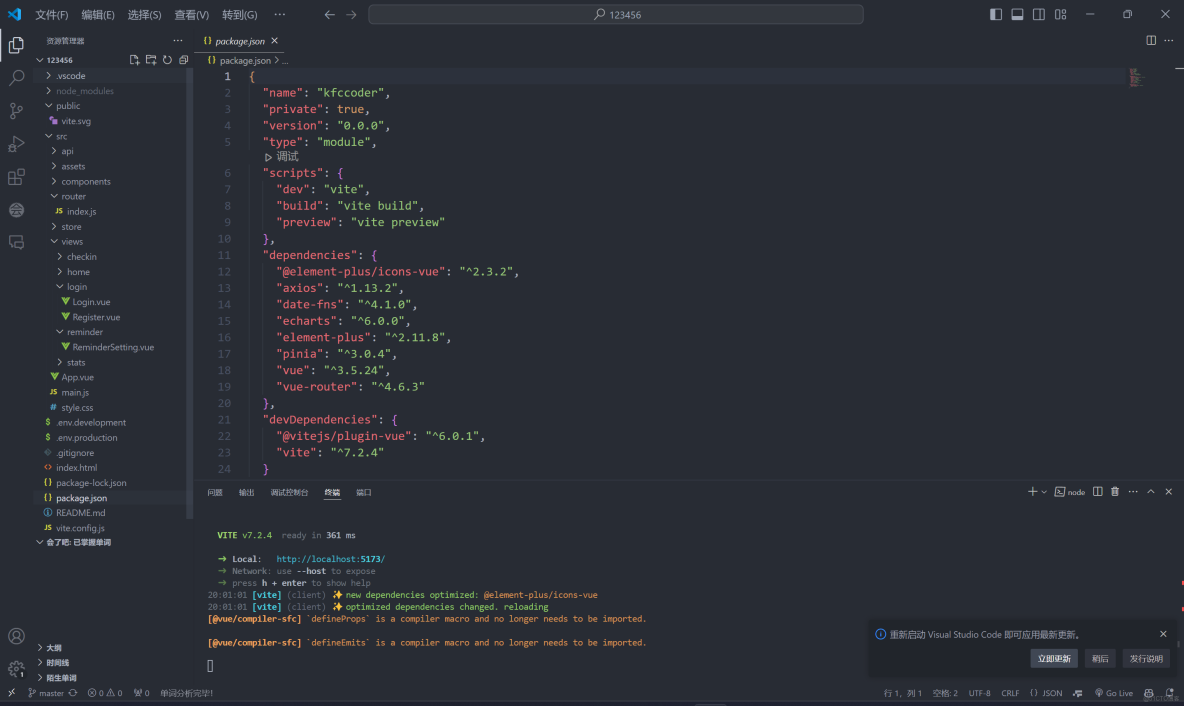Image resolution: width=1184 pixels, height=706 pixels.
Task: Toggle the secondary sidebar on the right
Action: pyautogui.click(x=1039, y=15)
